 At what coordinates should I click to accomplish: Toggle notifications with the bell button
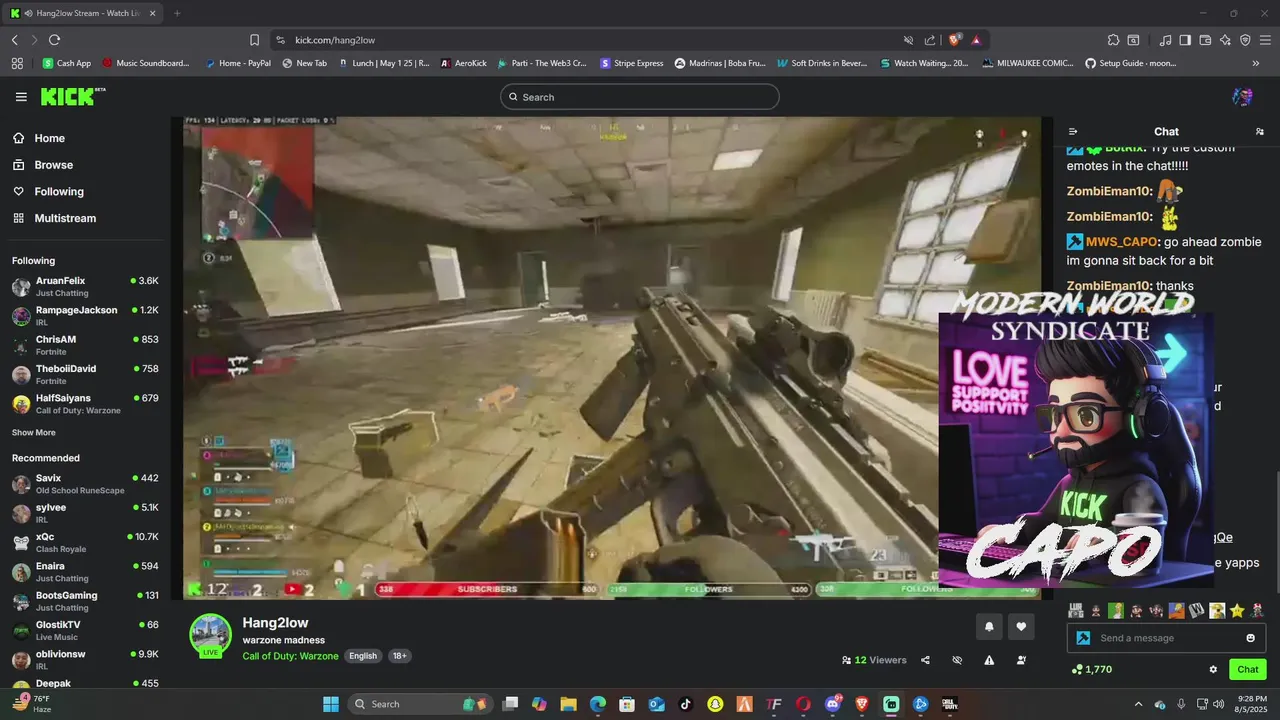point(989,627)
